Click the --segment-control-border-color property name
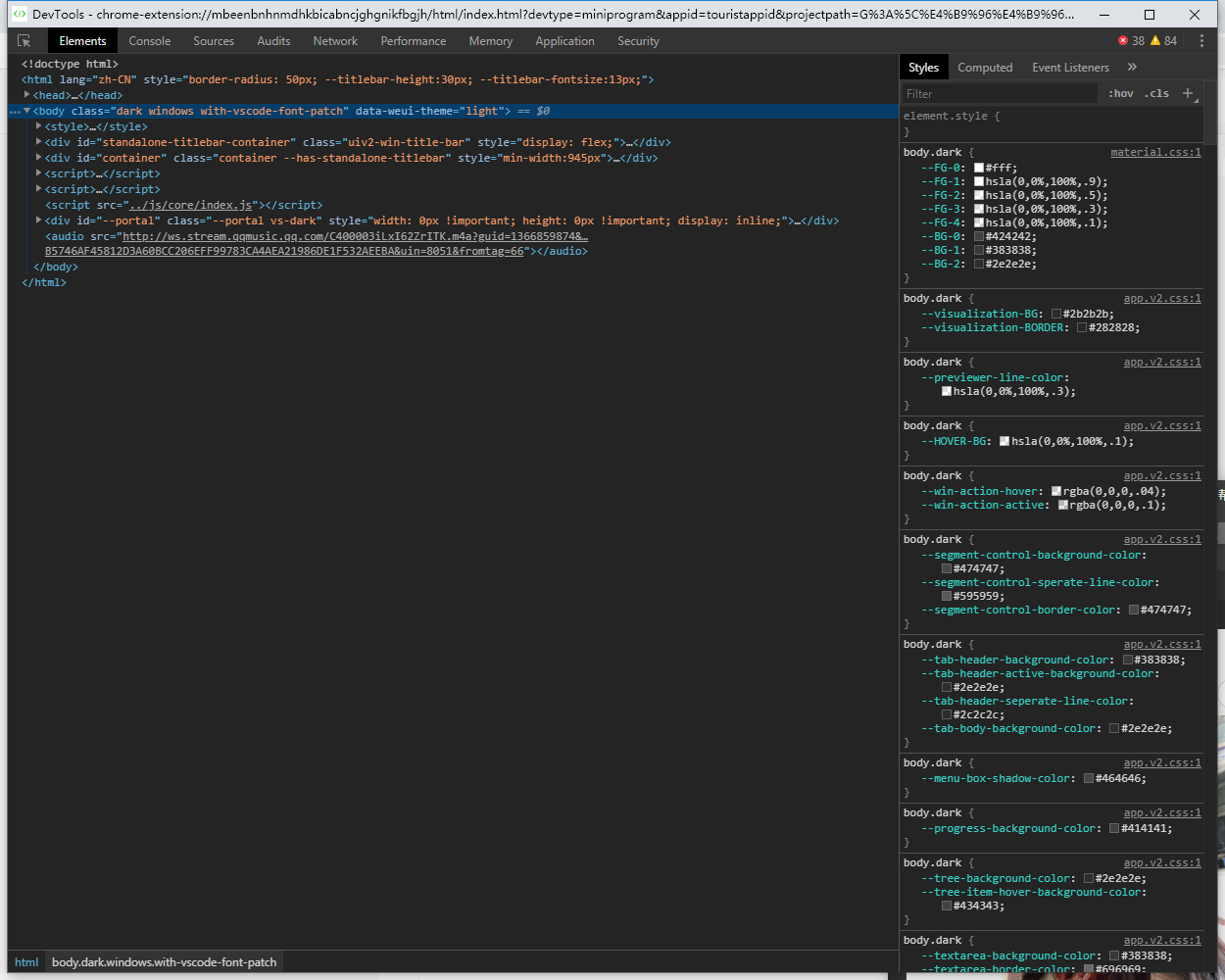This screenshot has height=980, width=1225. (x=1019, y=610)
